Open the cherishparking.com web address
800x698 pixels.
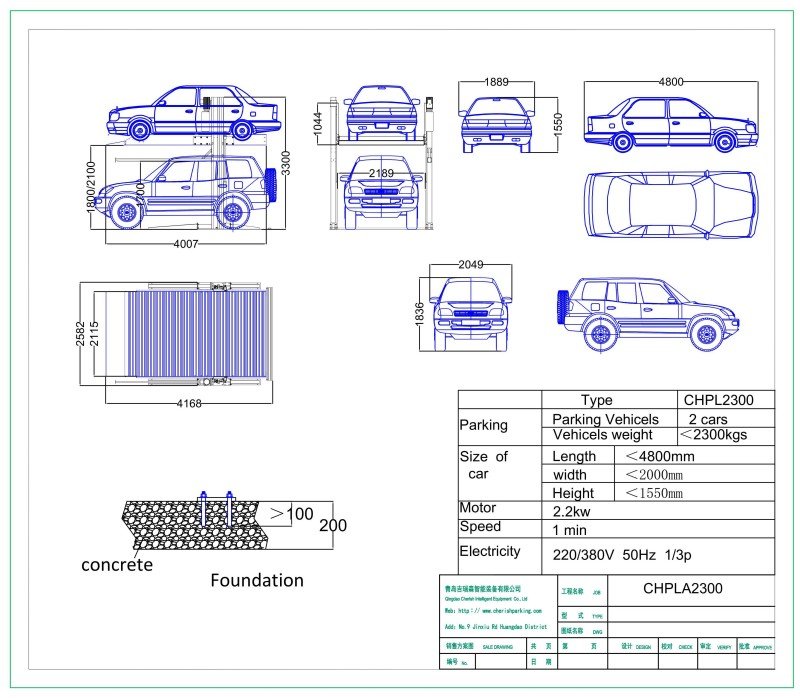point(493,610)
